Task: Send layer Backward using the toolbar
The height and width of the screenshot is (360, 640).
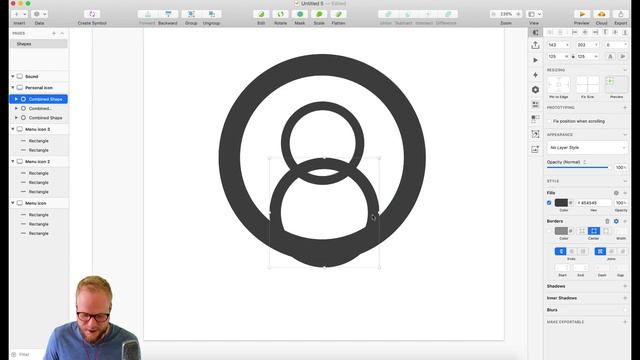Action: pyautogui.click(x=168, y=14)
